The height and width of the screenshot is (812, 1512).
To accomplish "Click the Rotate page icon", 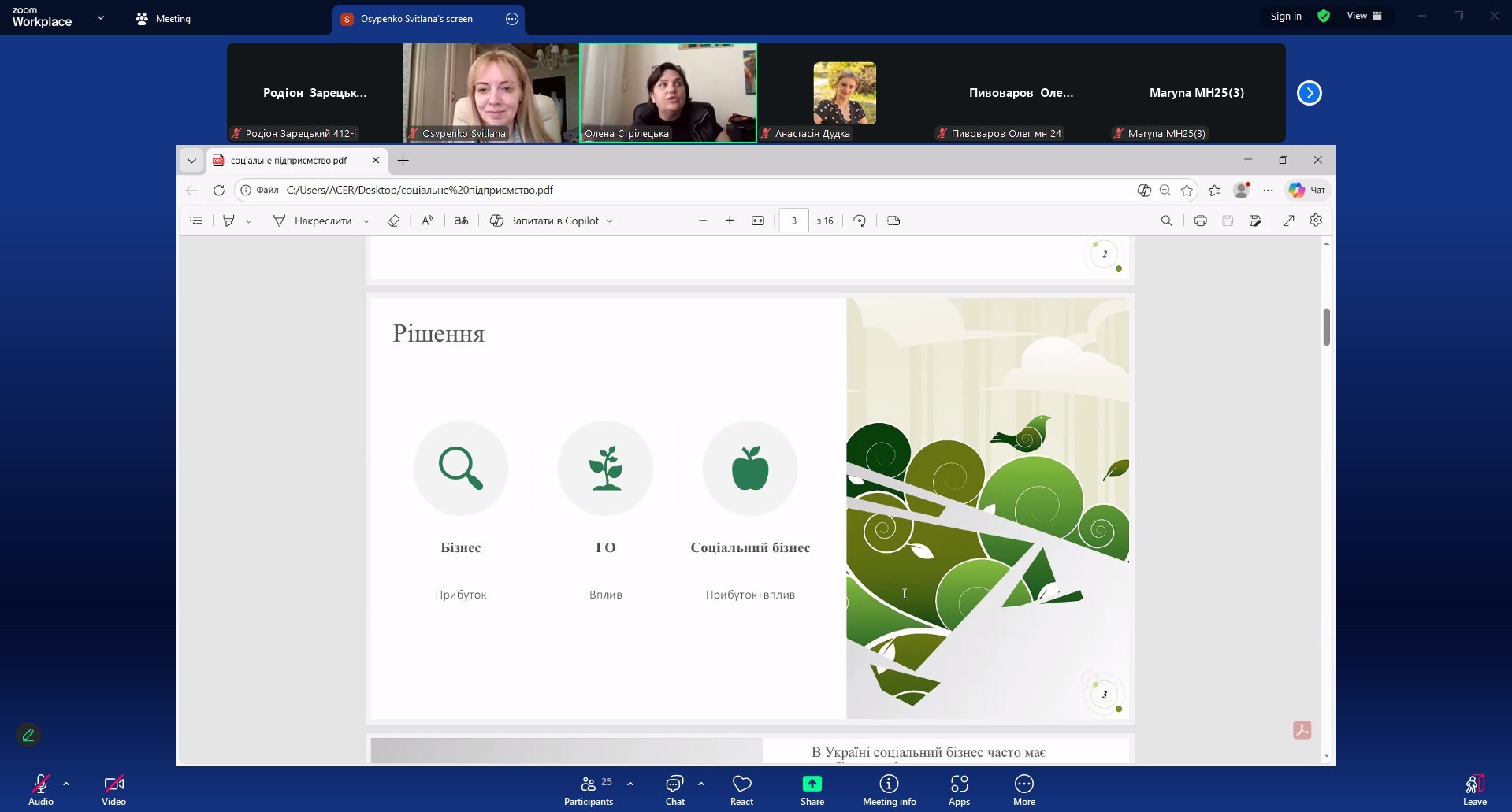I will click(x=860, y=221).
